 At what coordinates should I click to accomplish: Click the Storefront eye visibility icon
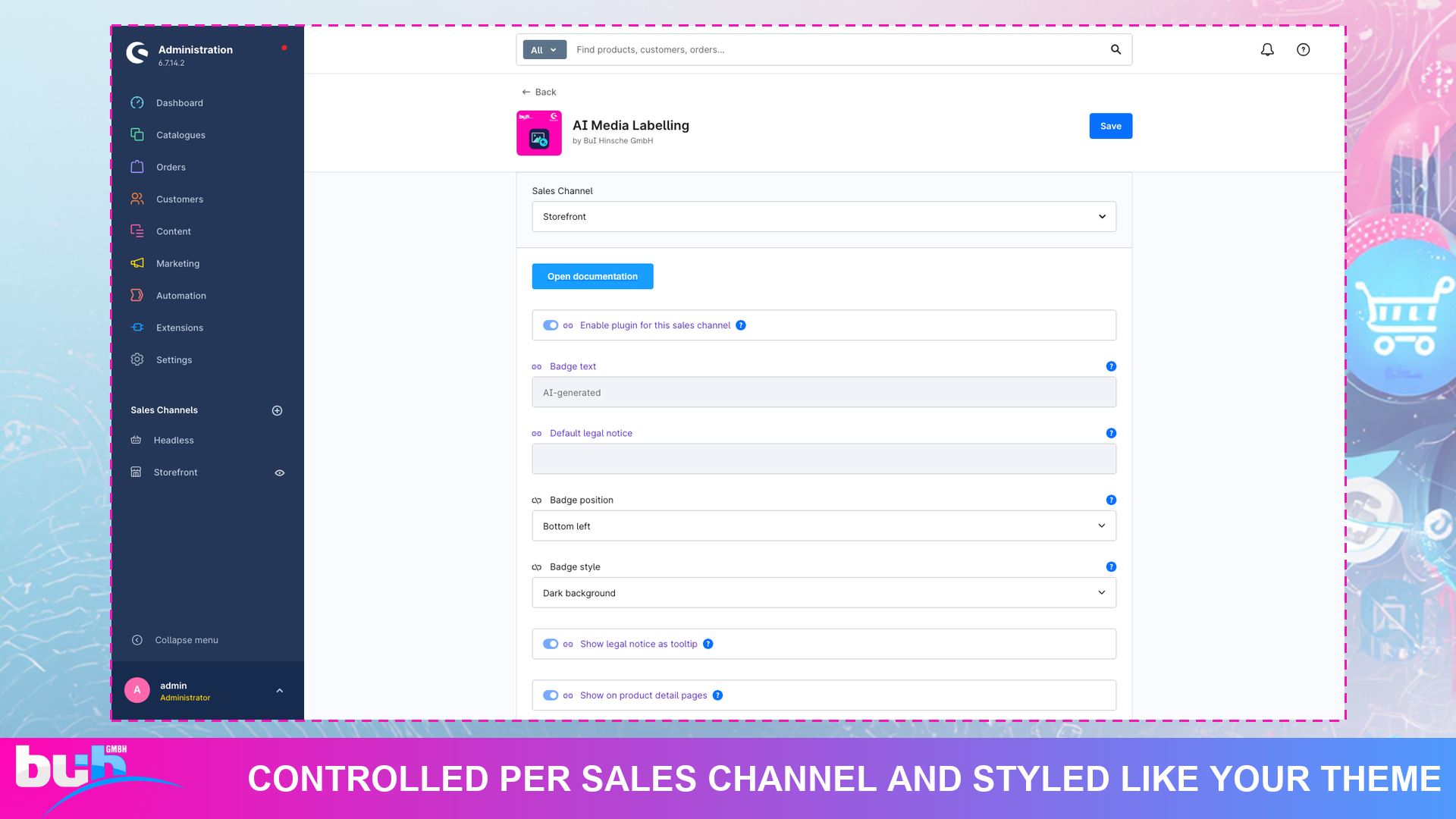coord(279,472)
